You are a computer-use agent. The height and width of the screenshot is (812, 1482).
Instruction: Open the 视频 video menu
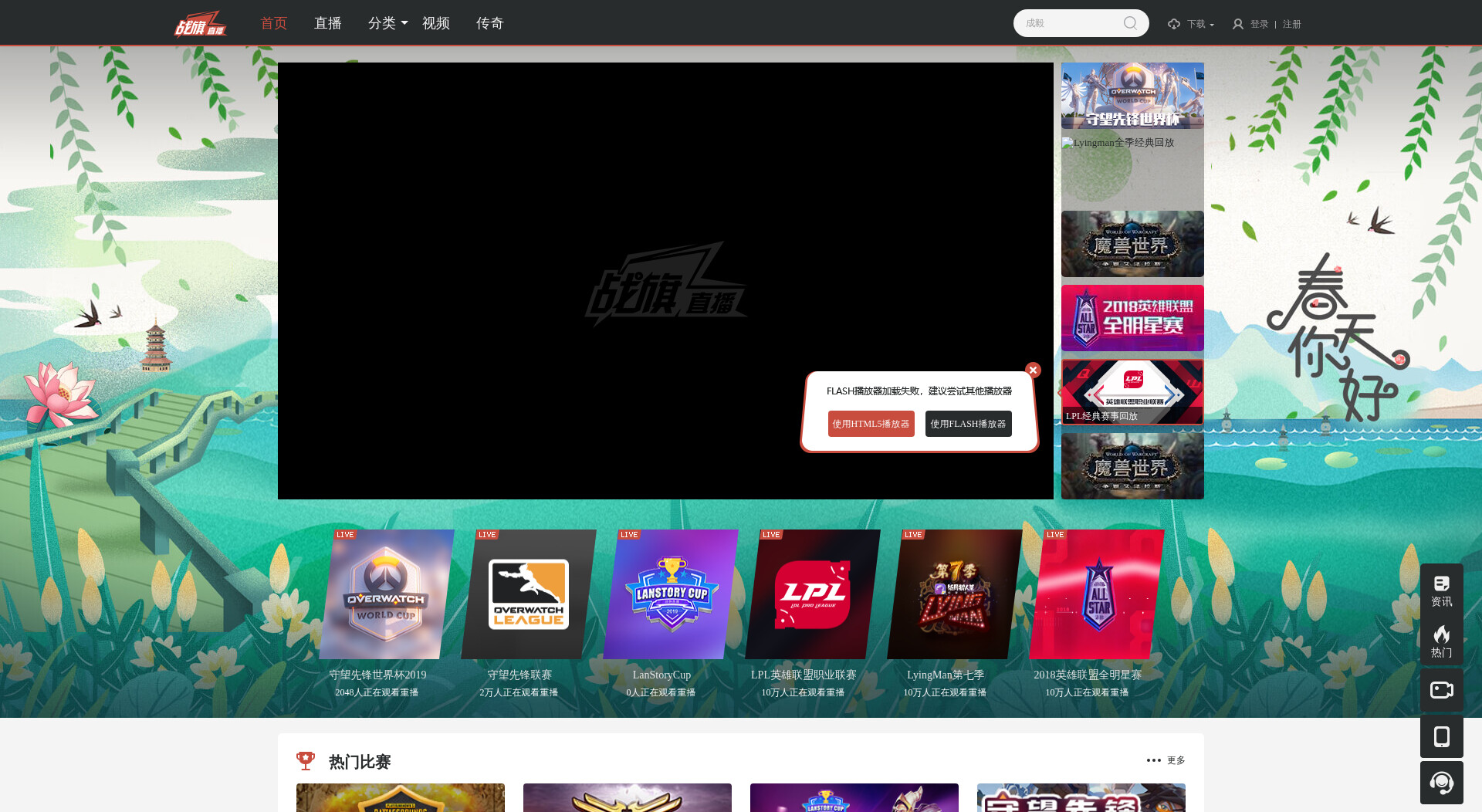pos(436,23)
